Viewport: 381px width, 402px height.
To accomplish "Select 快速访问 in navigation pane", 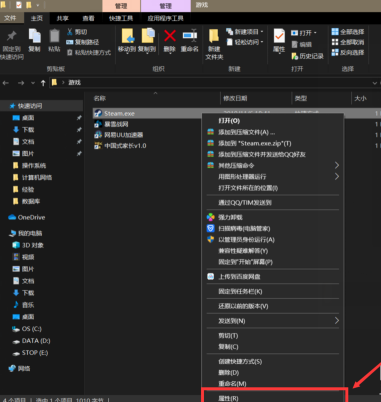I will (x=30, y=106).
